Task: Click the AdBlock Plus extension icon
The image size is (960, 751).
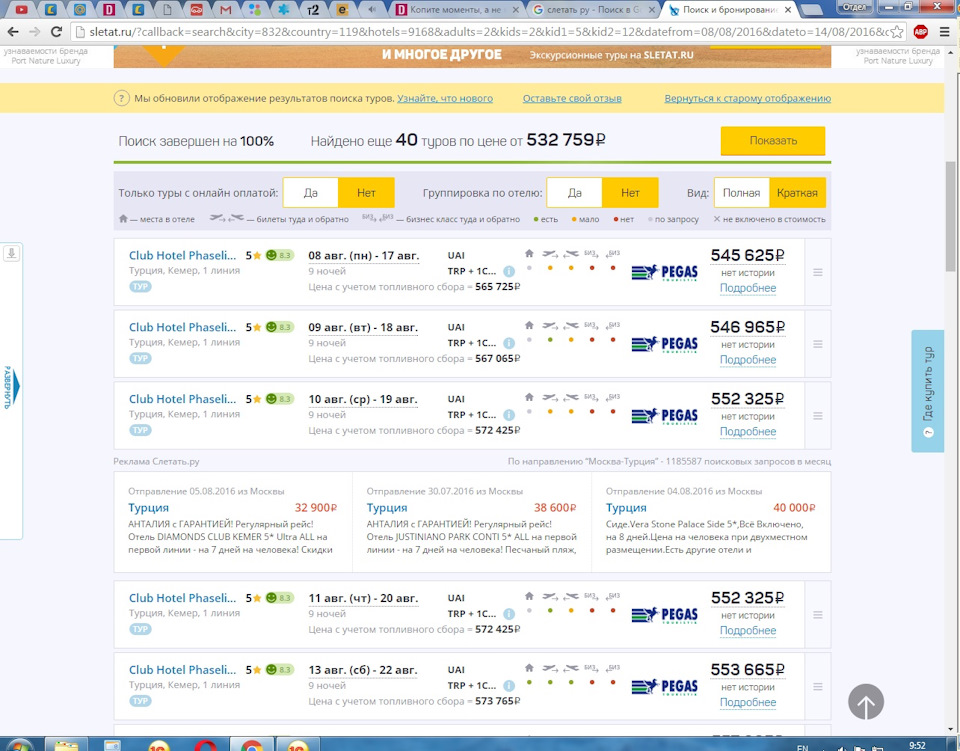Action: pyautogui.click(x=920, y=31)
